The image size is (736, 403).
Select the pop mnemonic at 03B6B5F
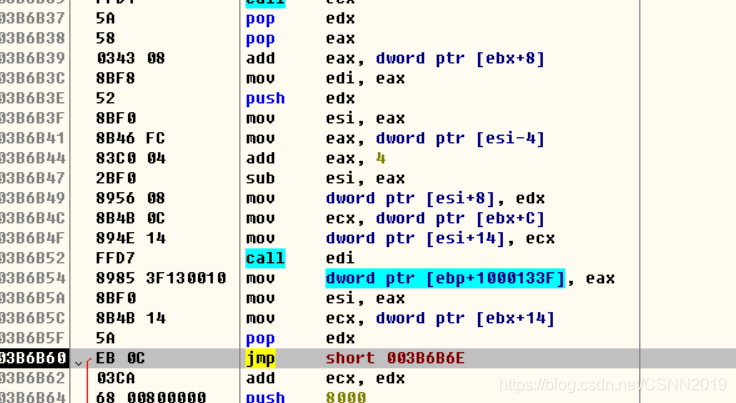coord(260,338)
